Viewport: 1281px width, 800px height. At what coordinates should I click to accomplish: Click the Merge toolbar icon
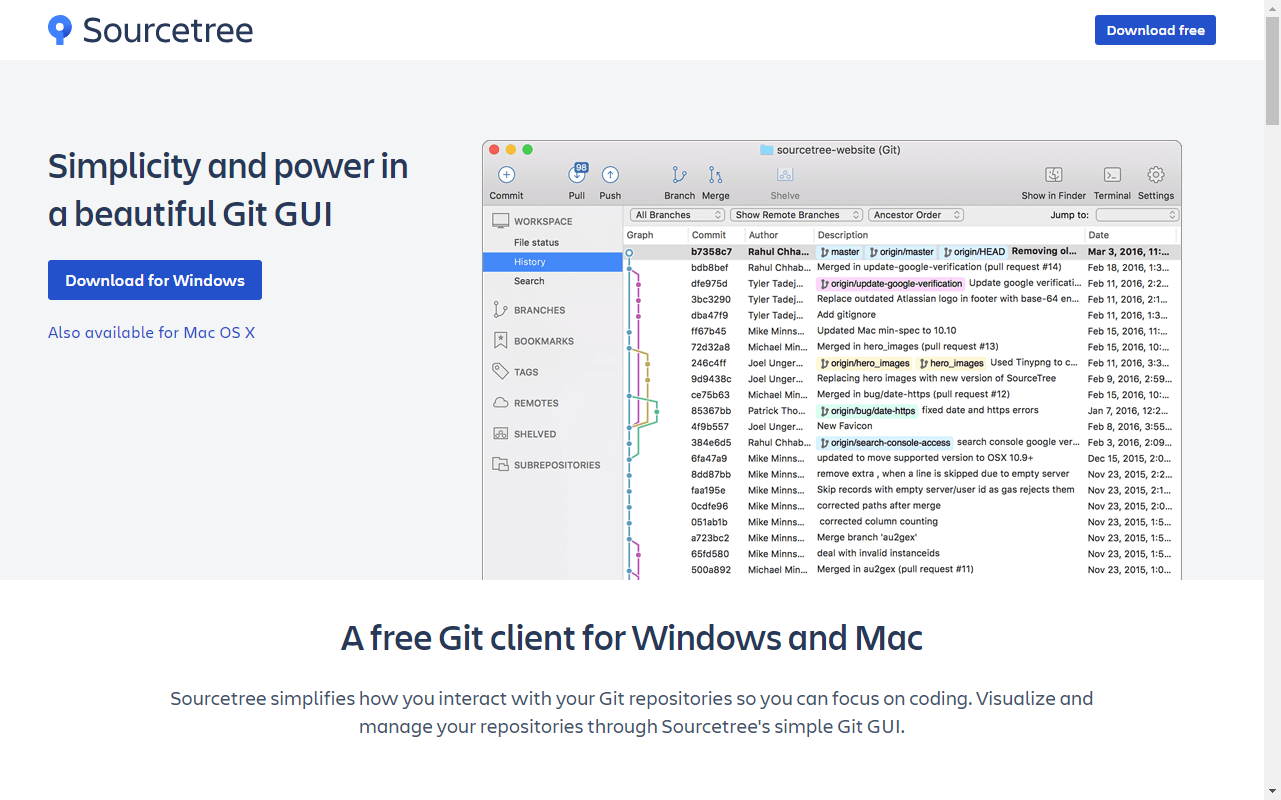(715, 175)
